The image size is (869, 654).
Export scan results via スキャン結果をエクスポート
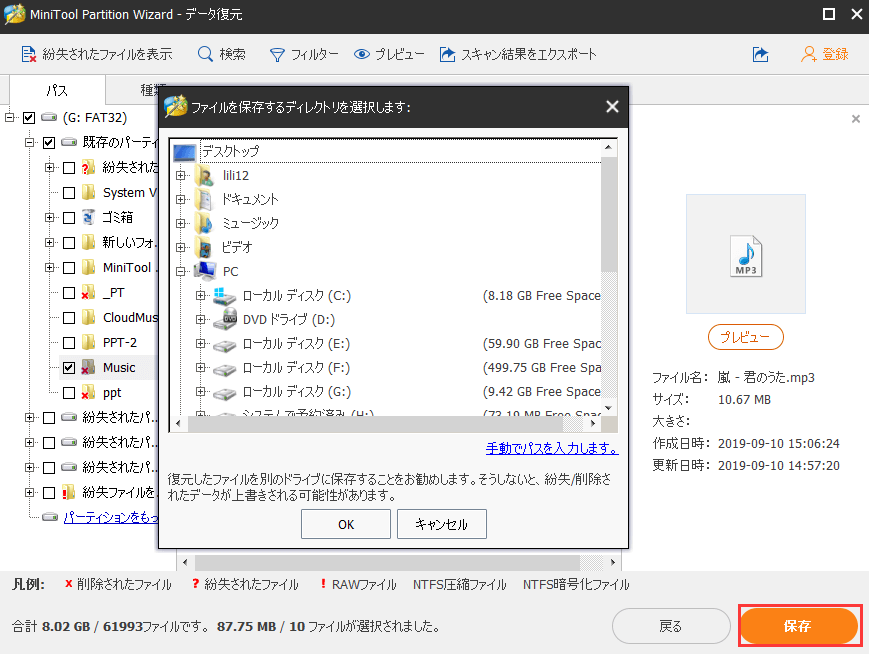tap(518, 54)
